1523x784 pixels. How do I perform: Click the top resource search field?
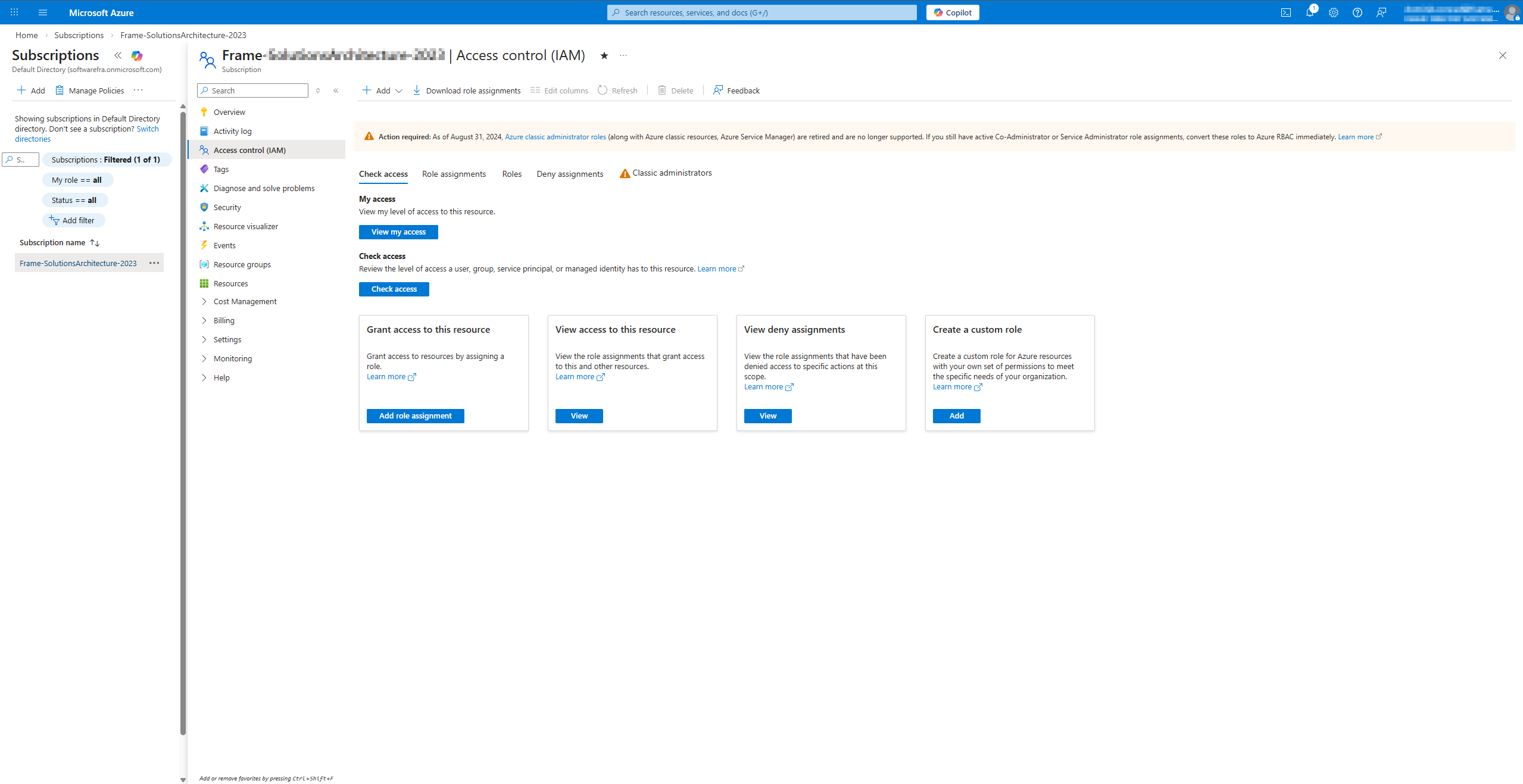pyautogui.click(x=761, y=13)
